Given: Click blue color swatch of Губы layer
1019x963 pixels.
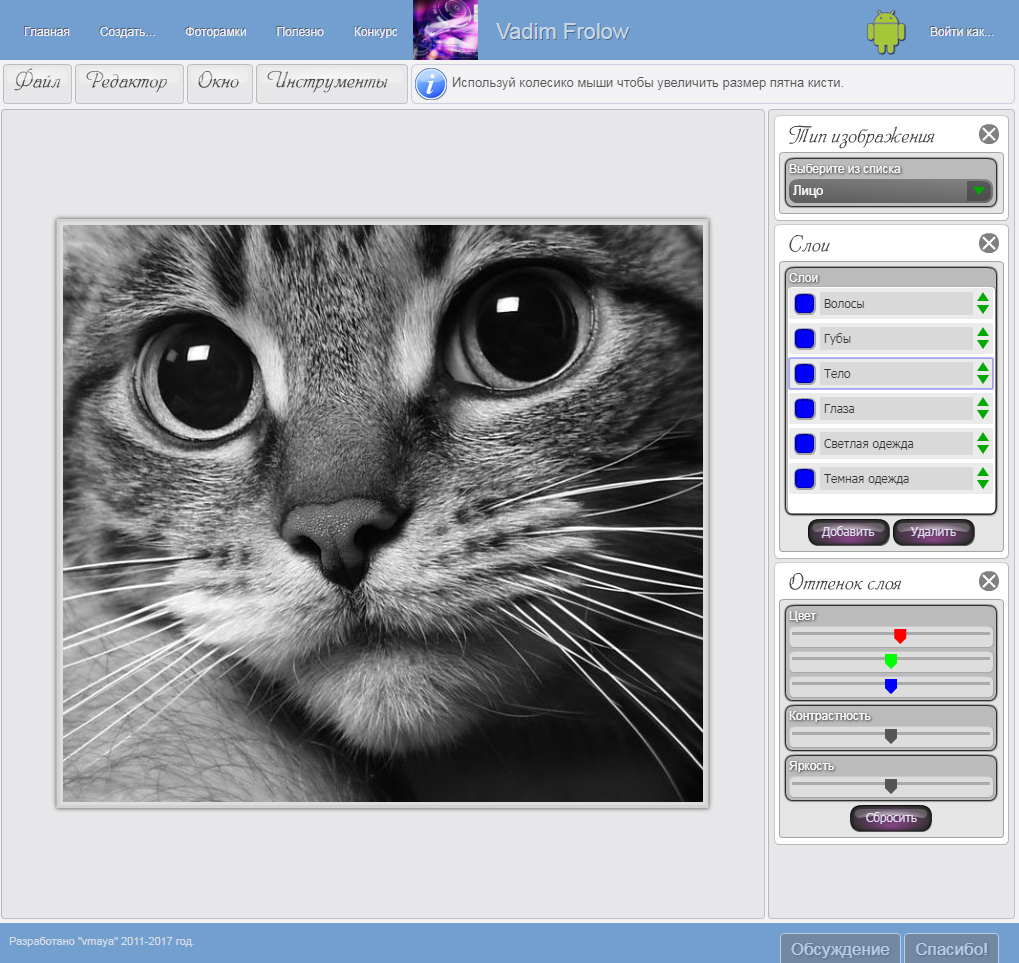Looking at the screenshot, I should click(805, 339).
